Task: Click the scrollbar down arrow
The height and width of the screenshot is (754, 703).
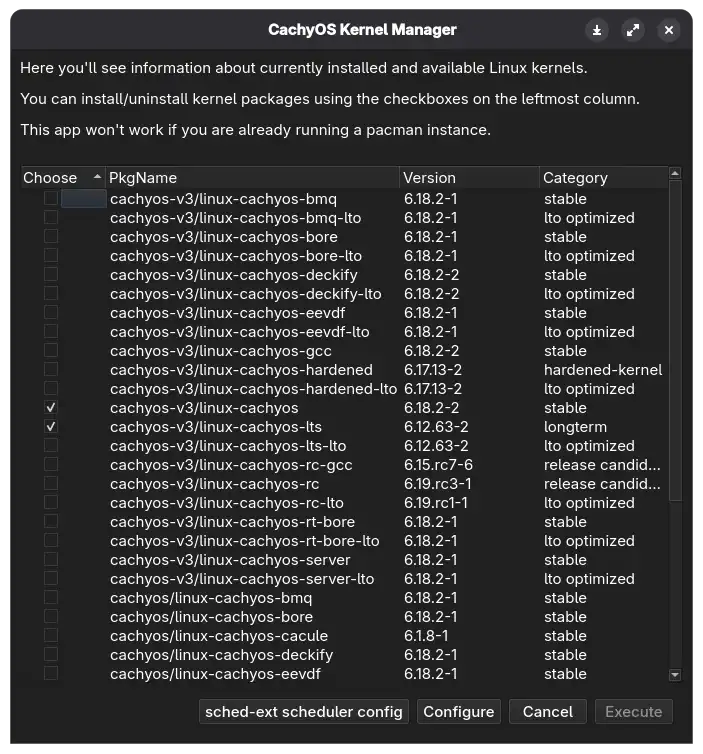Action: [675, 676]
